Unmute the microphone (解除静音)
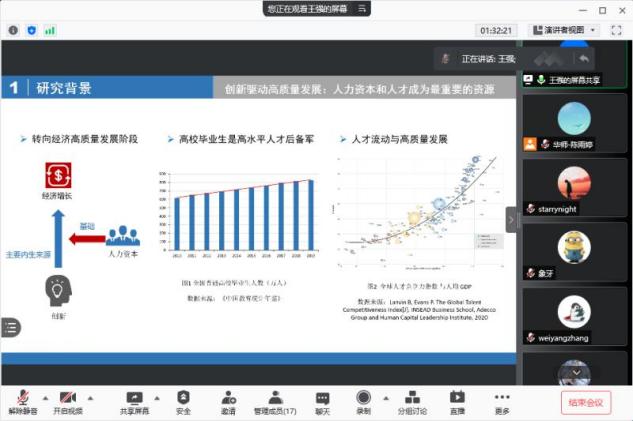The image size is (633, 421). click(22, 400)
